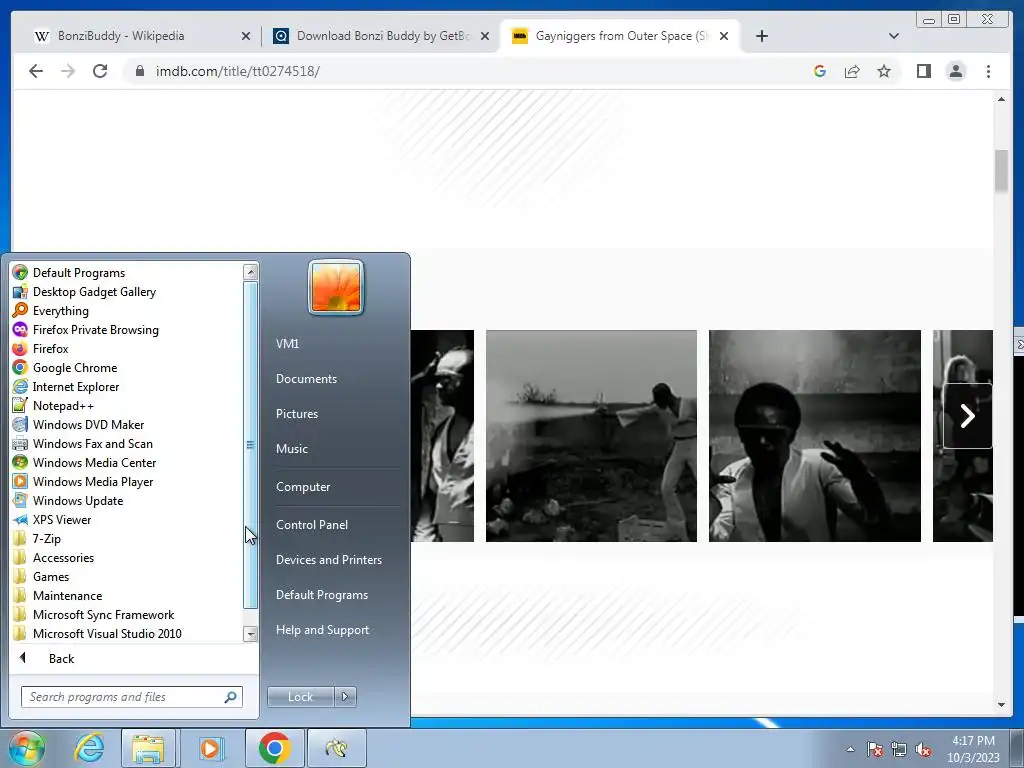Close the Download Bonzi Buddy tab

[485, 36]
